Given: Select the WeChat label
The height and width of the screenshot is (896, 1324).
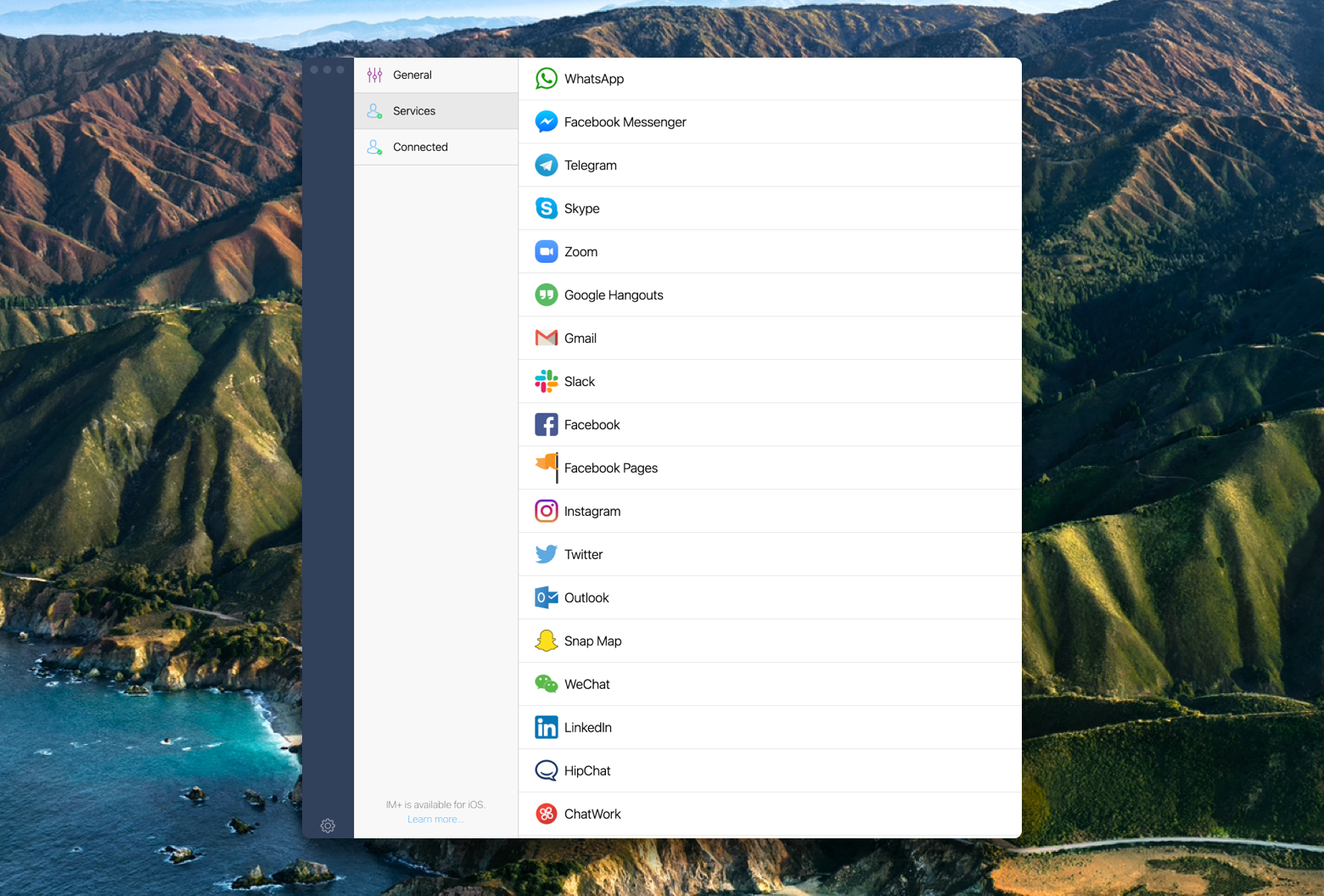Looking at the screenshot, I should (587, 685).
